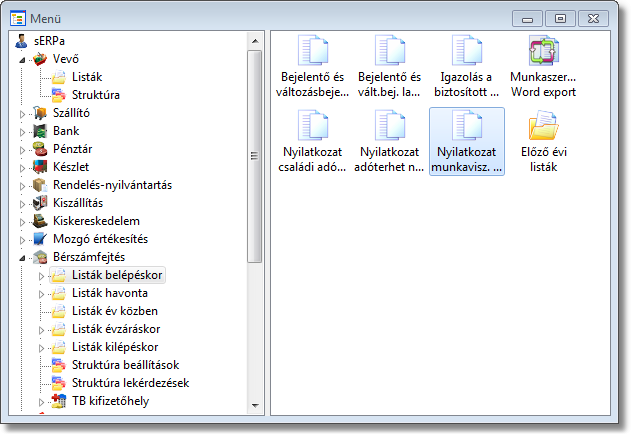Expand the Bank tree node
Image resolution: width=631 pixels, height=436 pixels.
click(23, 132)
